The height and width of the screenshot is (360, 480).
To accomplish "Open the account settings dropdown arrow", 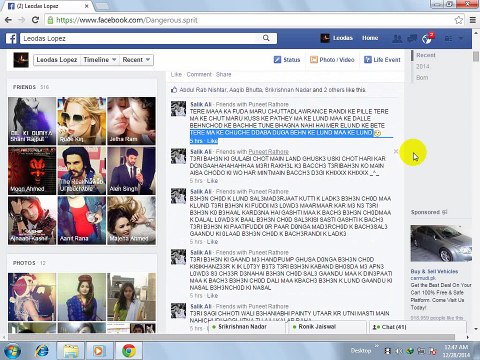I will click(461, 39).
